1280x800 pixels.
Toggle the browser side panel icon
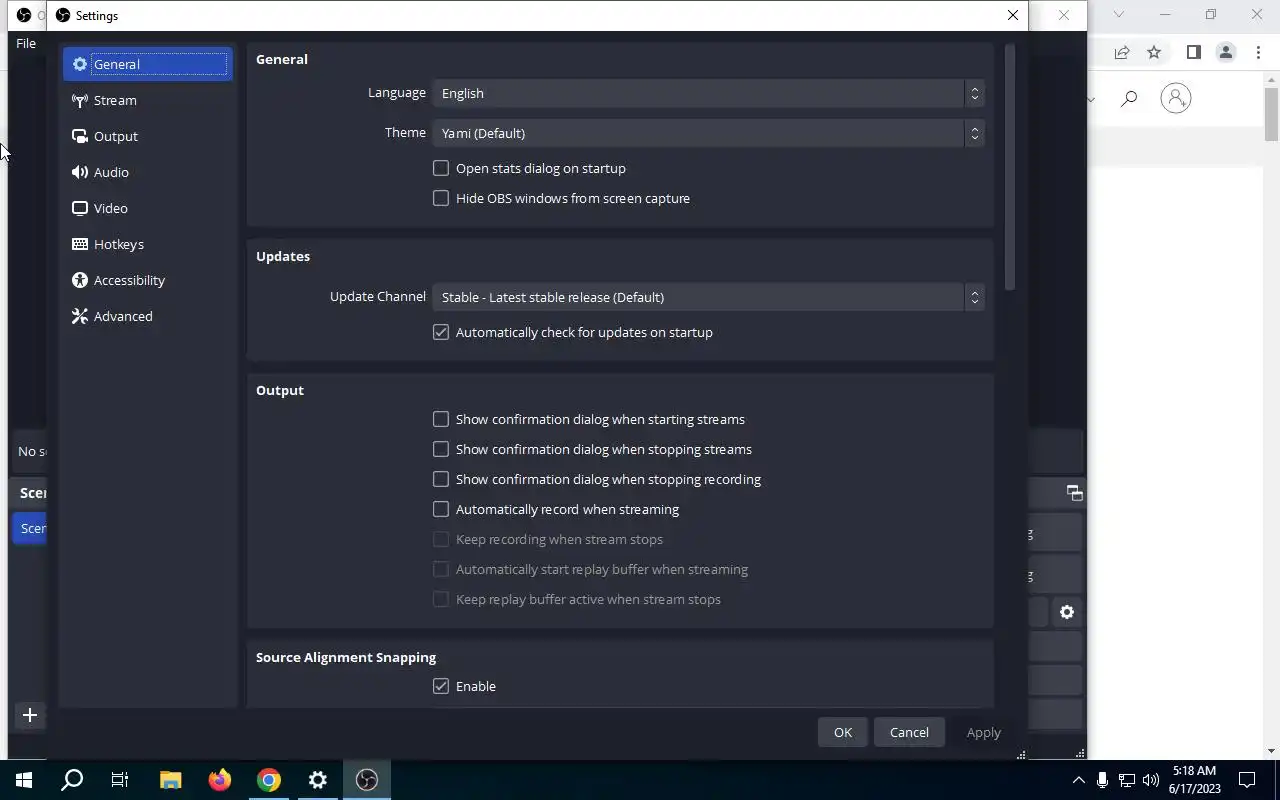click(x=1193, y=52)
